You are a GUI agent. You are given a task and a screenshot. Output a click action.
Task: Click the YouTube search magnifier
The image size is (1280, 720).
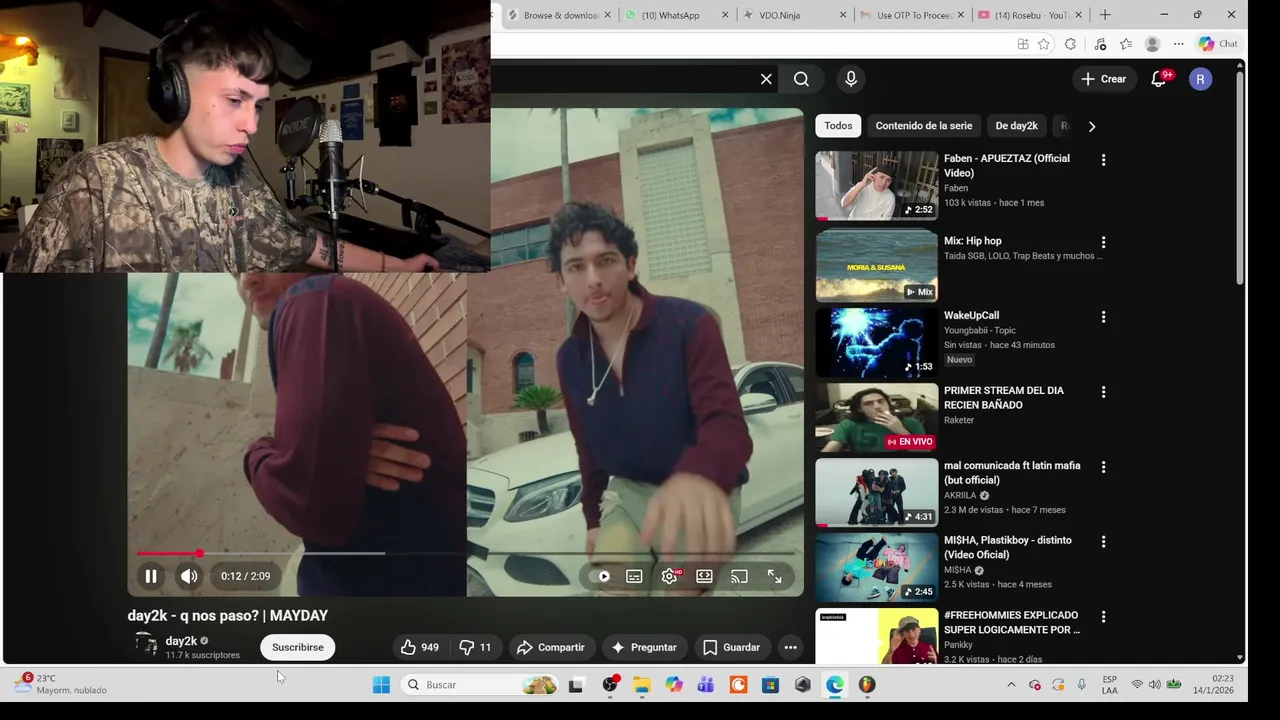click(801, 79)
